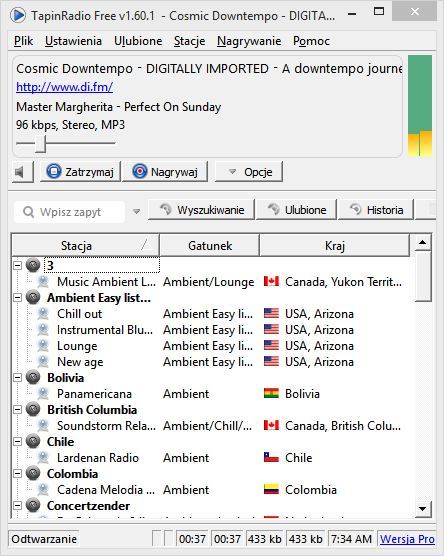The image size is (444, 556).
Task: Click the '7:34 AM' status bar clock
Action: click(351, 539)
